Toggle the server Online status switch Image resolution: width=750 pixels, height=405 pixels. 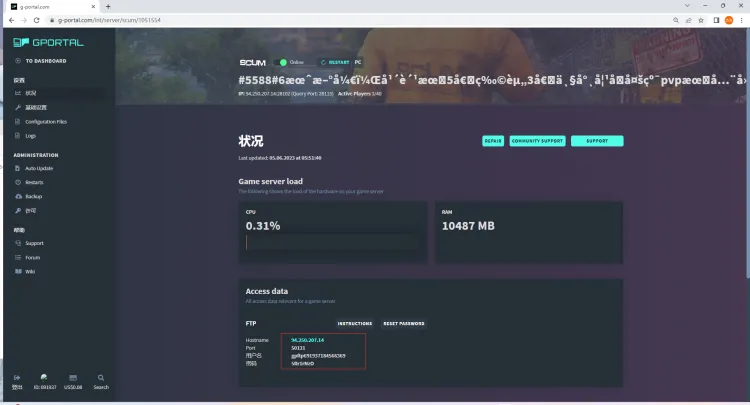pyautogui.click(x=284, y=61)
